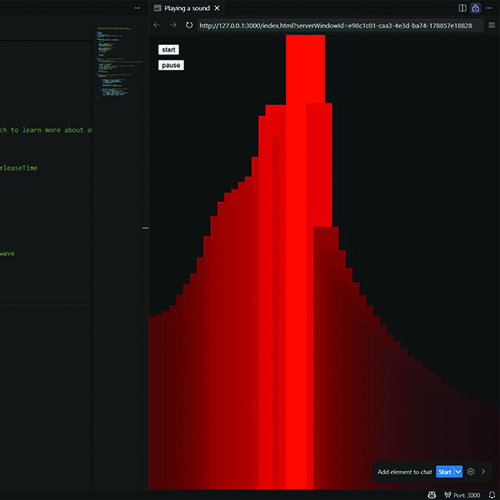The width and height of the screenshot is (500, 500).
Task: Select the Playing a sound tab
Action: pyautogui.click(x=187, y=8)
